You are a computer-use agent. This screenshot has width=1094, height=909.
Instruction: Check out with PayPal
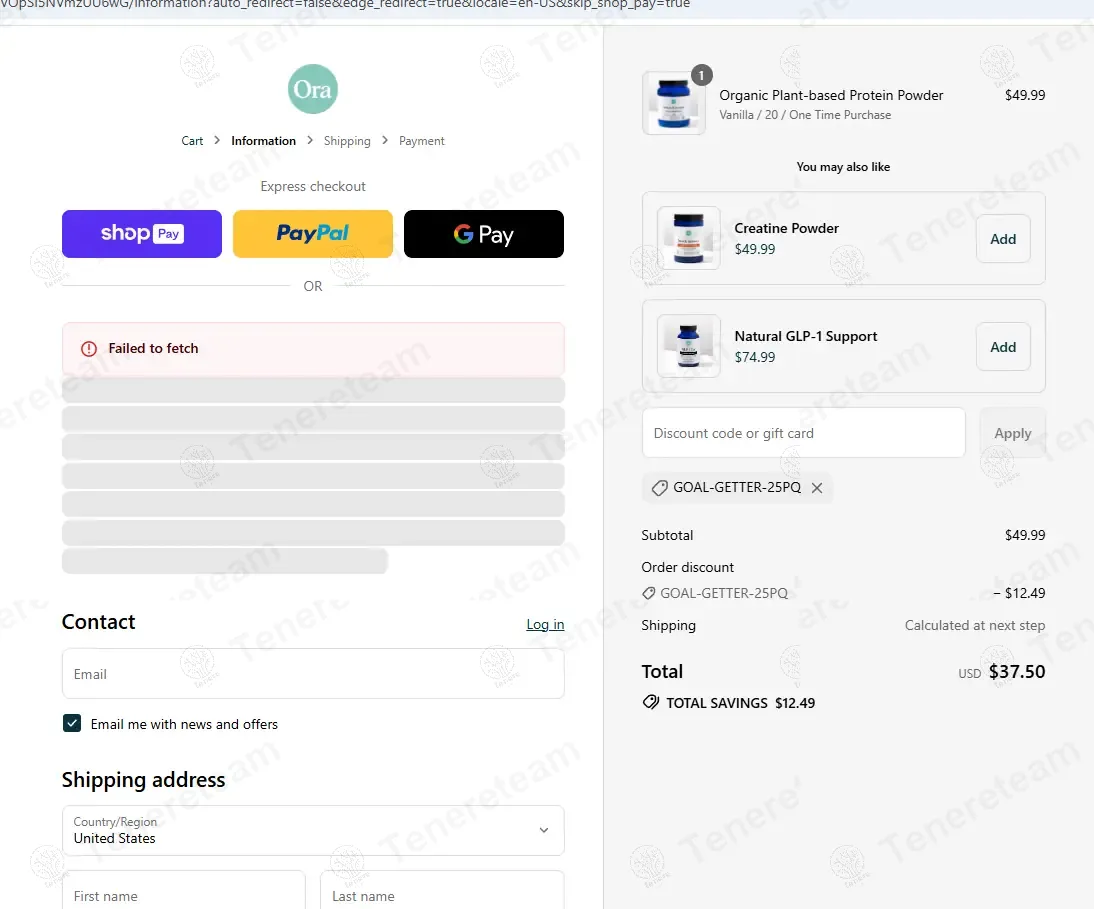(313, 234)
